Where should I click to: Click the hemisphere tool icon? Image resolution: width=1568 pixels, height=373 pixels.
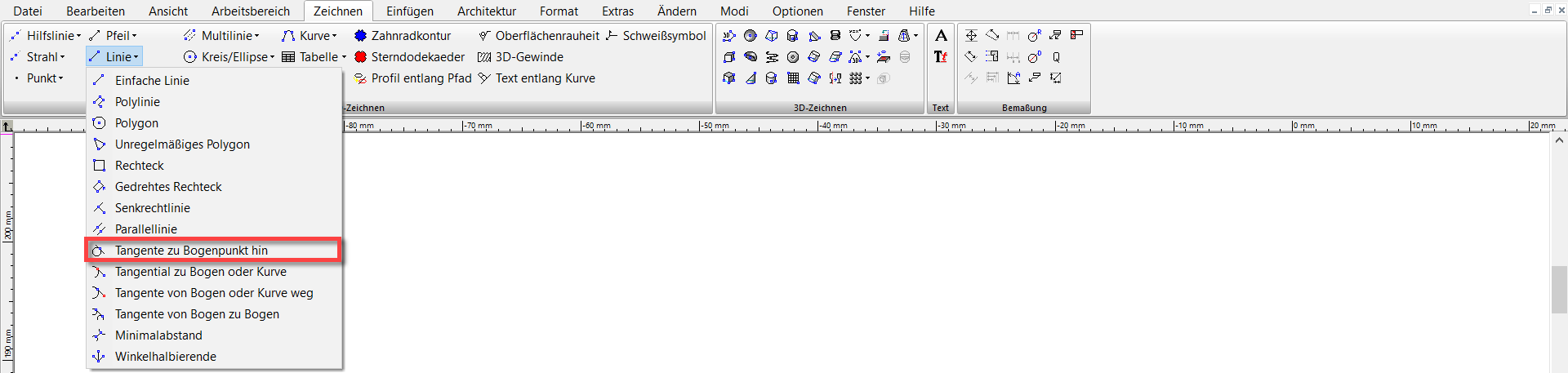click(751, 57)
